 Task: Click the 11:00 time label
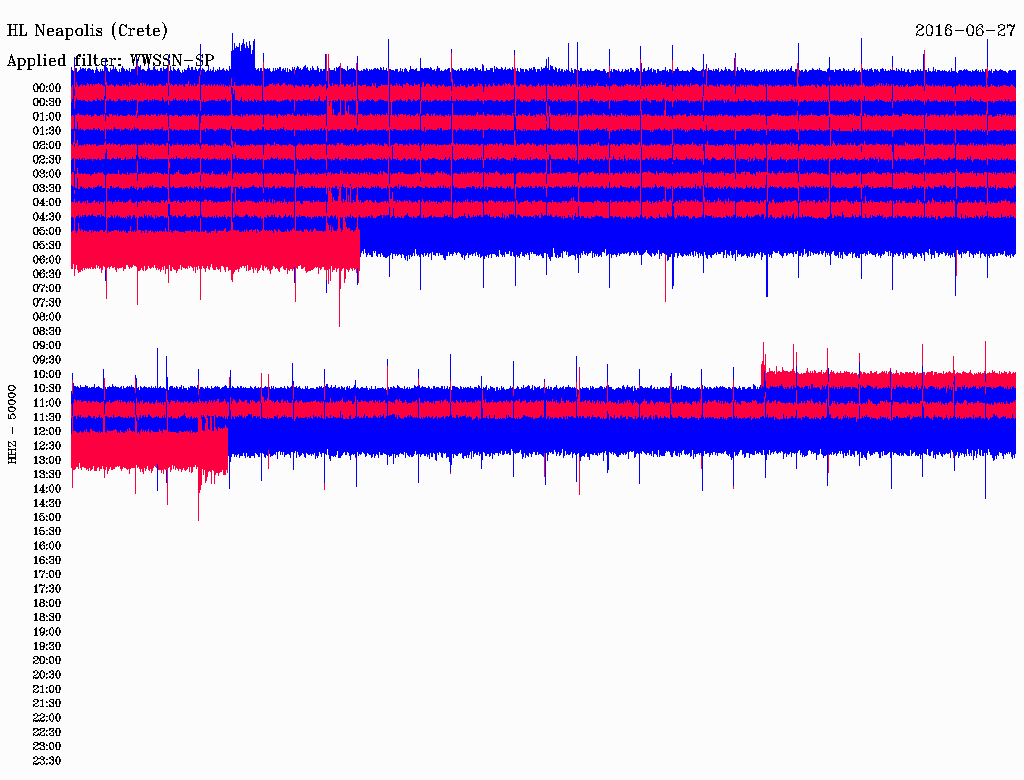pos(47,403)
